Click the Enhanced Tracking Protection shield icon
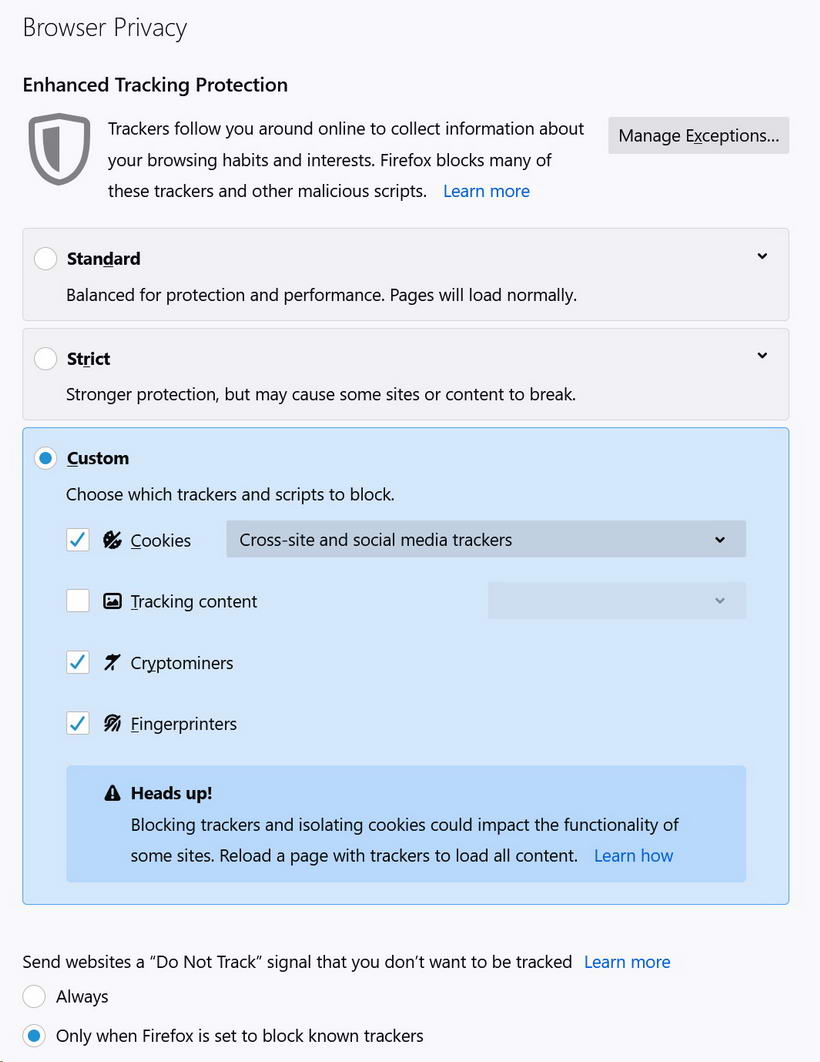Screen dimensions: 820x1062 [x=60, y=149]
